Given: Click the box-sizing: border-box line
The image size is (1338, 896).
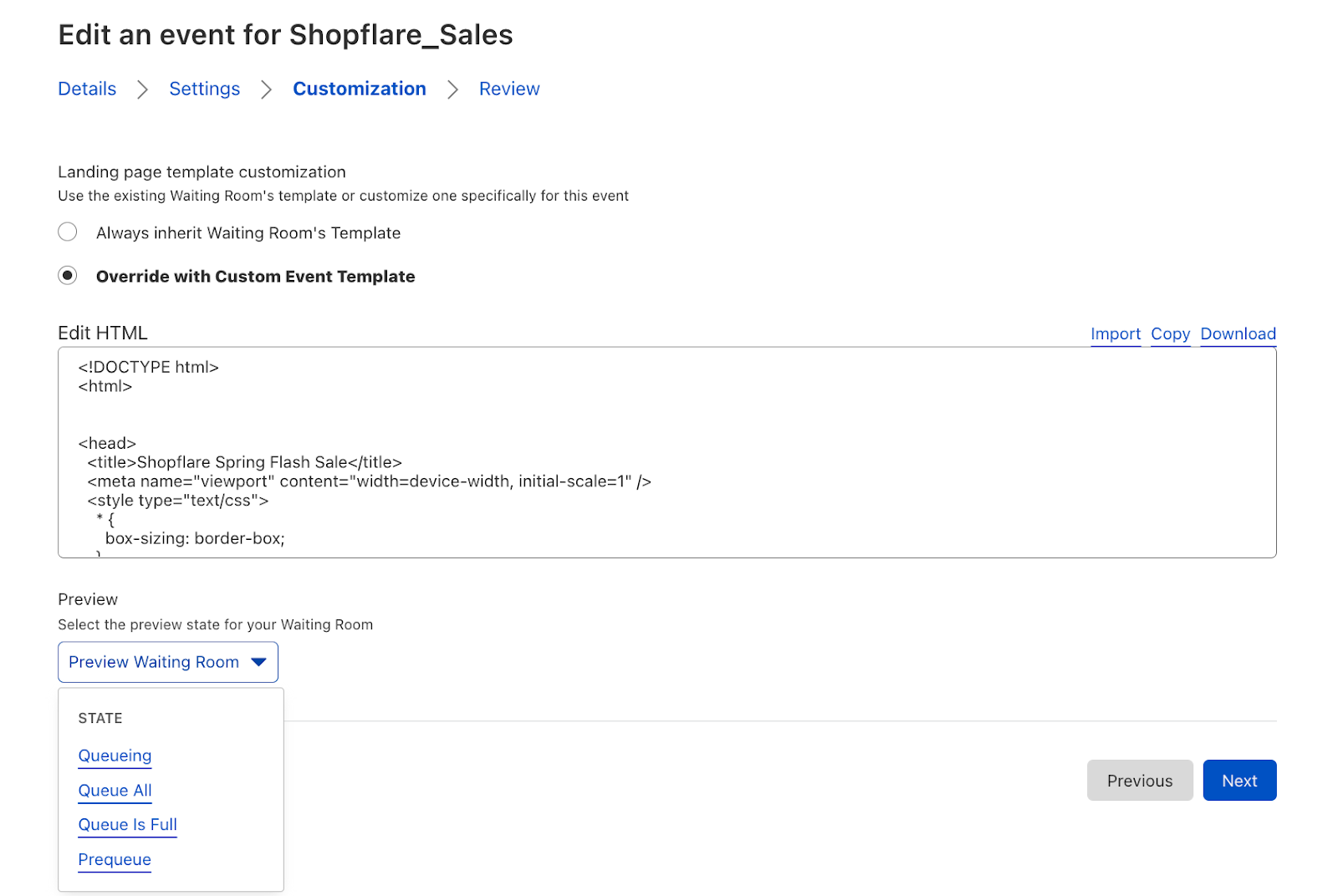Looking at the screenshot, I should (195, 538).
